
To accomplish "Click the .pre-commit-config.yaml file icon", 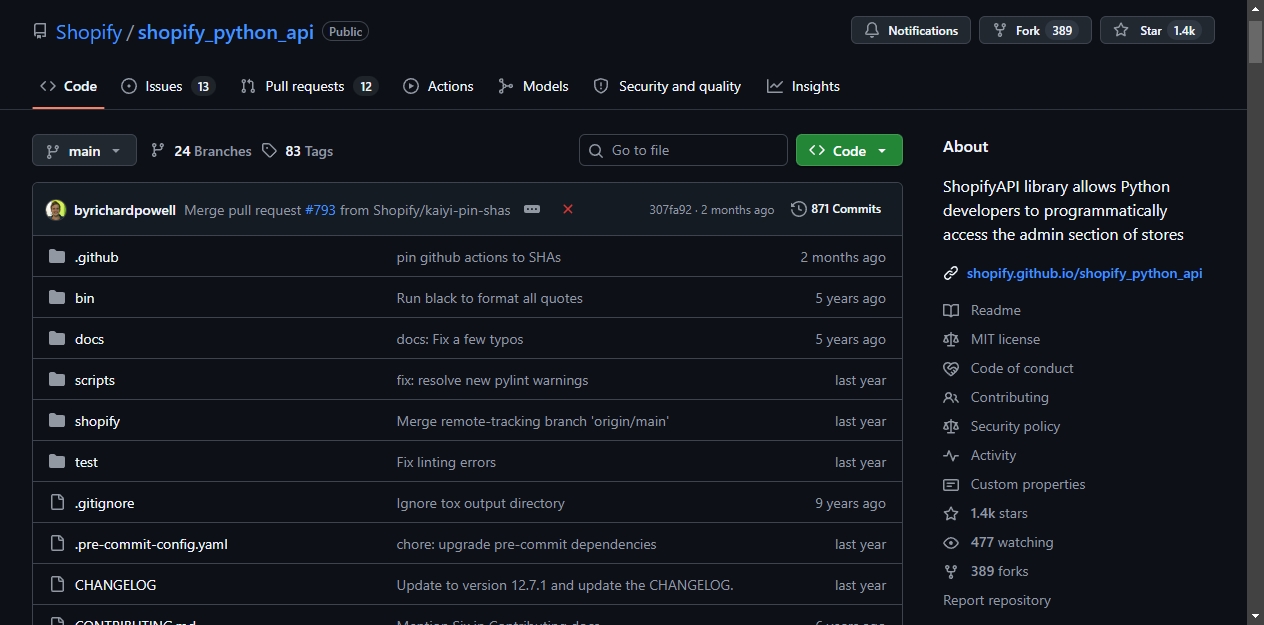I will [57, 544].
